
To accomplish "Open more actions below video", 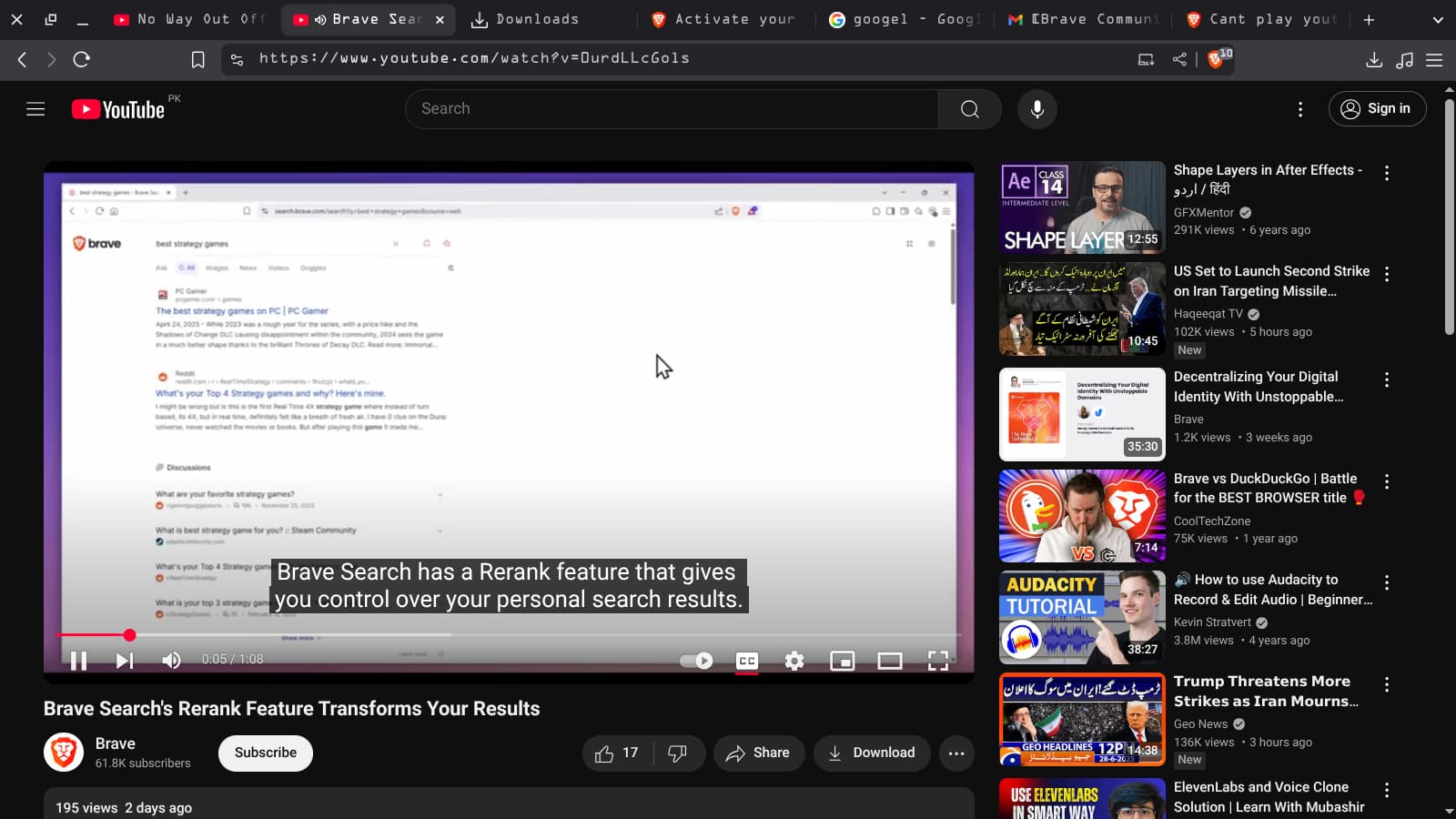I will coord(956,753).
